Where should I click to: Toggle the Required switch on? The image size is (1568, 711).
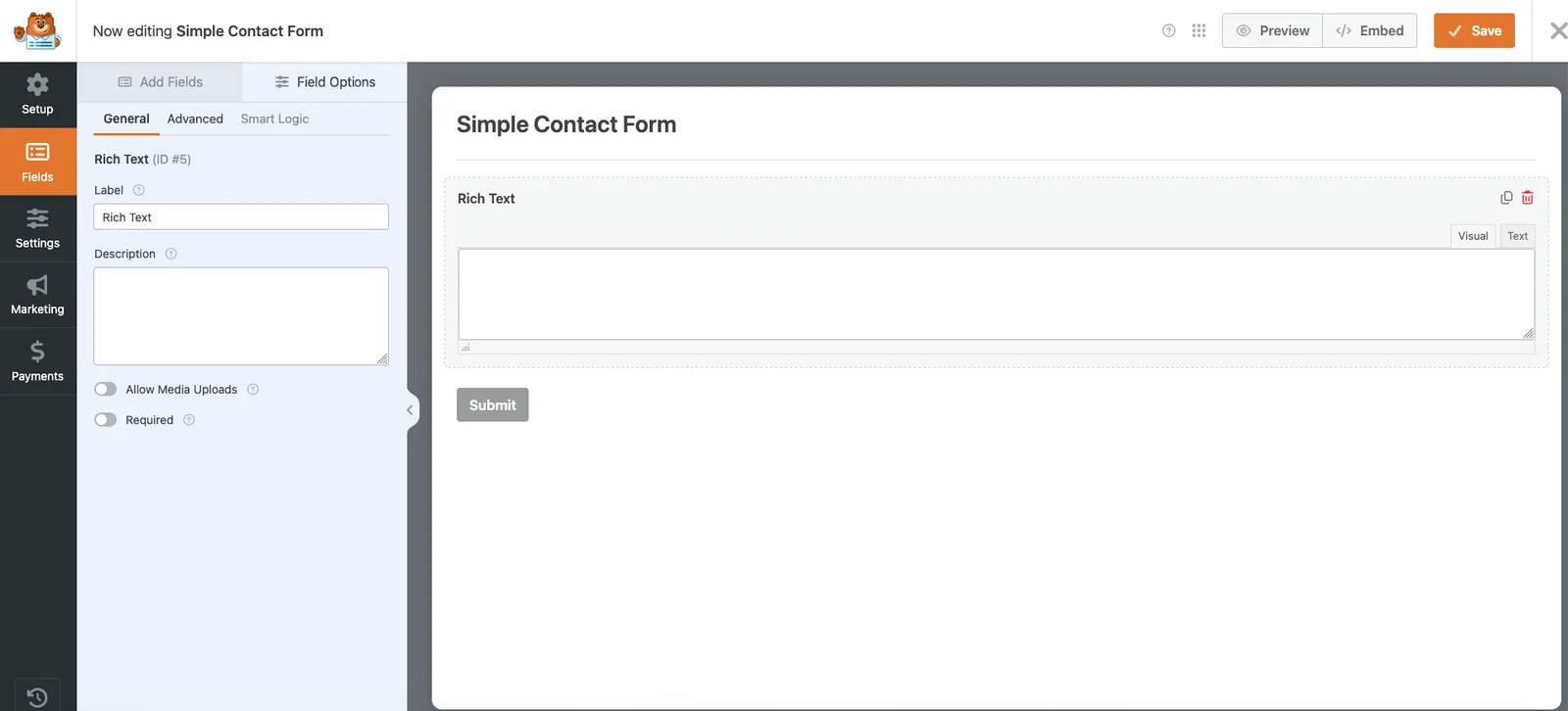pyautogui.click(x=106, y=420)
